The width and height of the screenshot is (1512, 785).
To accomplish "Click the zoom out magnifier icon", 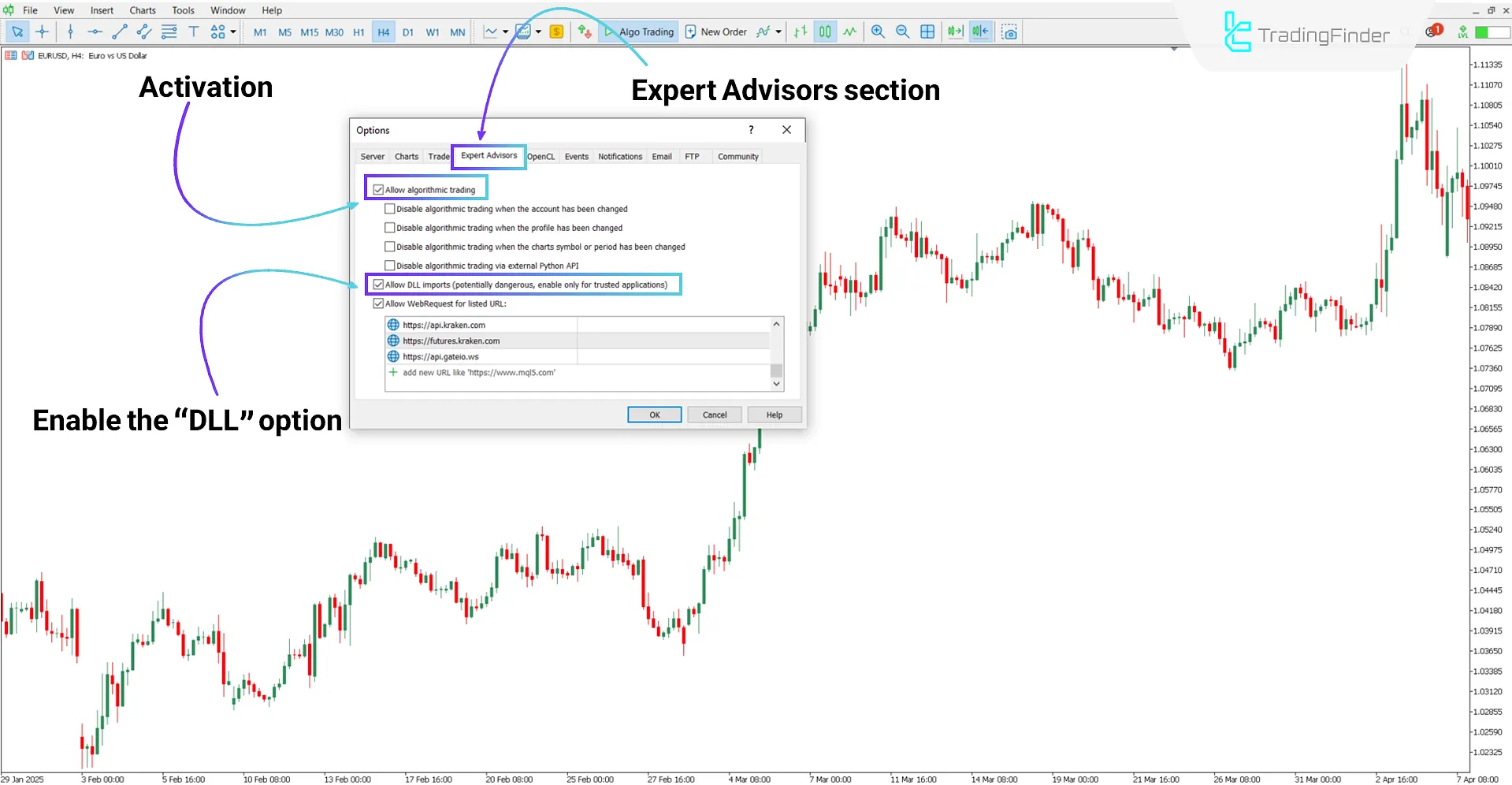I will [903, 32].
